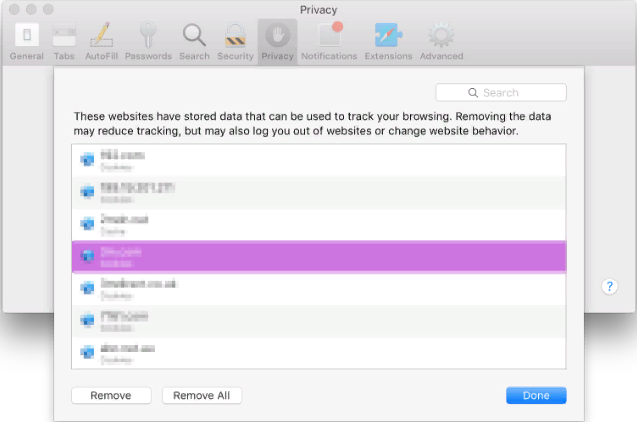The width and height of the screenshot is (637, 422).
Task: Remove the selected website's data
Action: [111, 395]
